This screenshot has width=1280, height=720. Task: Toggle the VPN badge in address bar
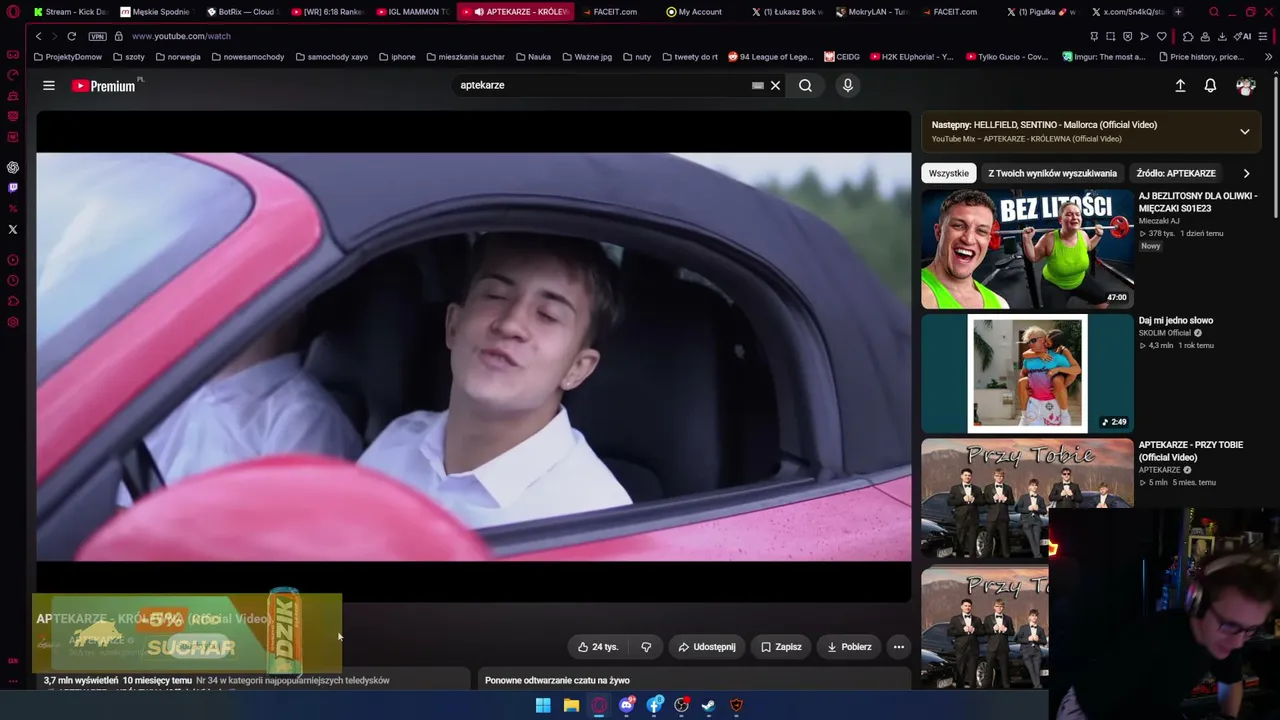[97, 36]
